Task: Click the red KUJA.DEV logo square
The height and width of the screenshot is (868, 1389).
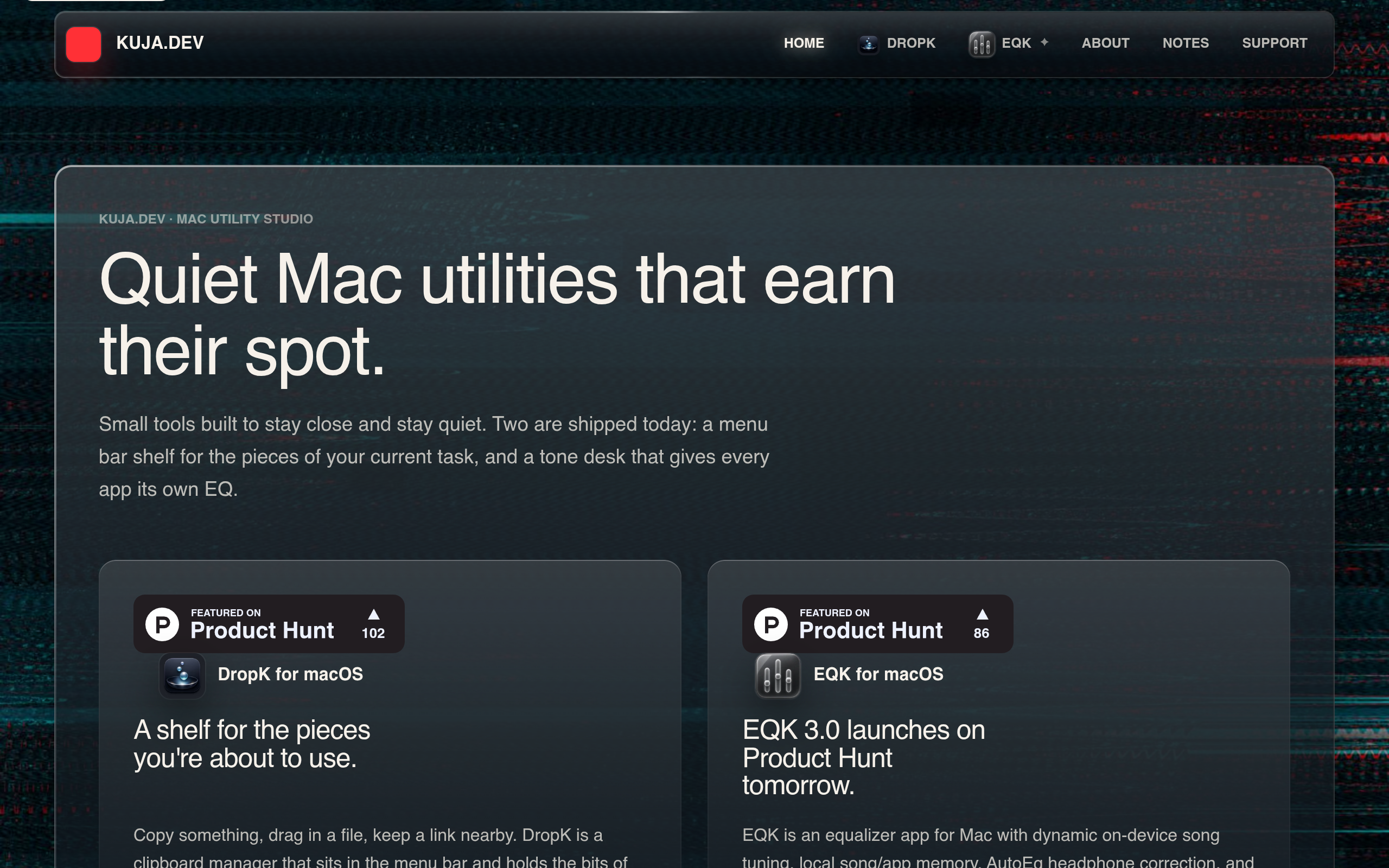Action: [83, 43]
